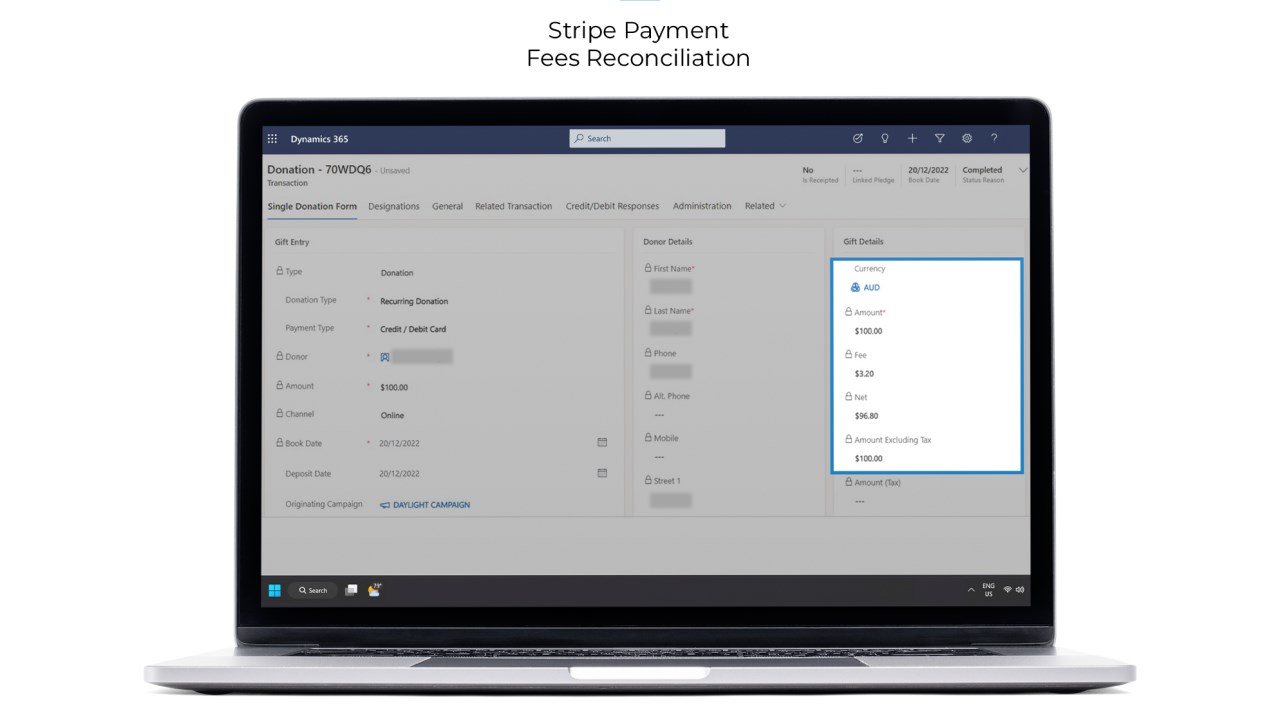This screenshot has height=720, width=1280.
Task: Click the Book Date calendar icon
Action: (x=602, y=442)
